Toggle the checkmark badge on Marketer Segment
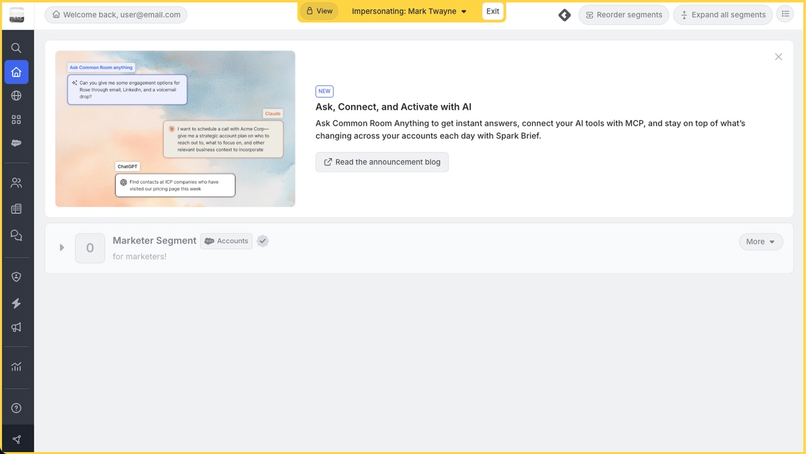 point(263,241)
